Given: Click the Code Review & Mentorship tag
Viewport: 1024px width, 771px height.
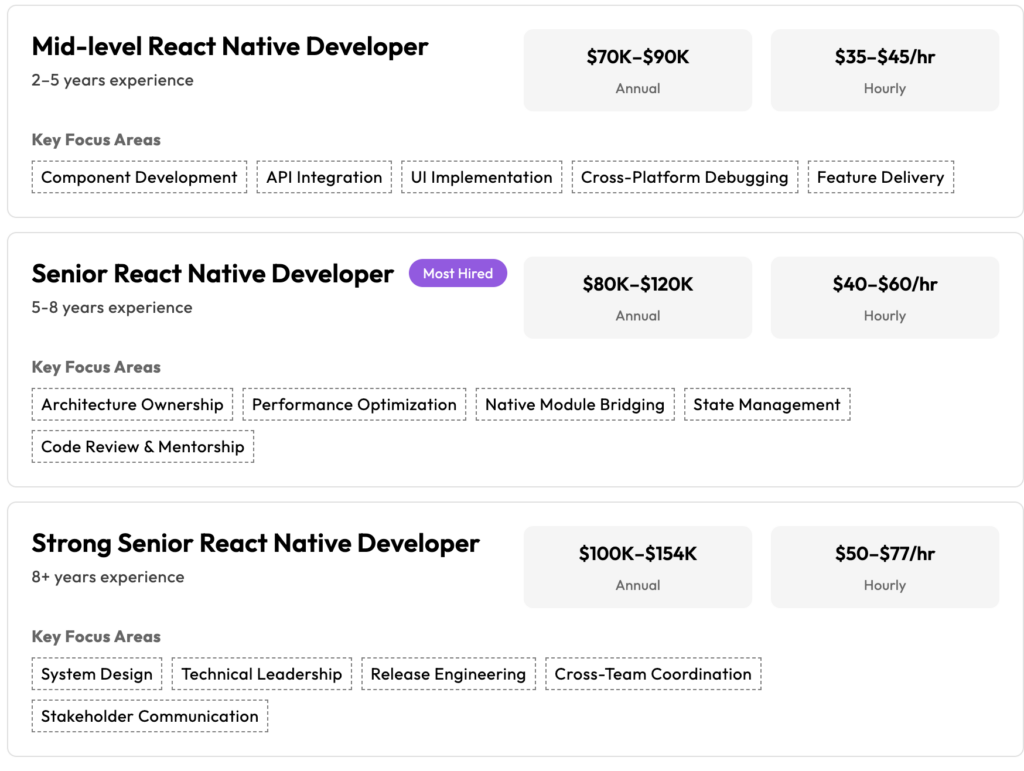Looking at the screenshot, I should [142, 447].
